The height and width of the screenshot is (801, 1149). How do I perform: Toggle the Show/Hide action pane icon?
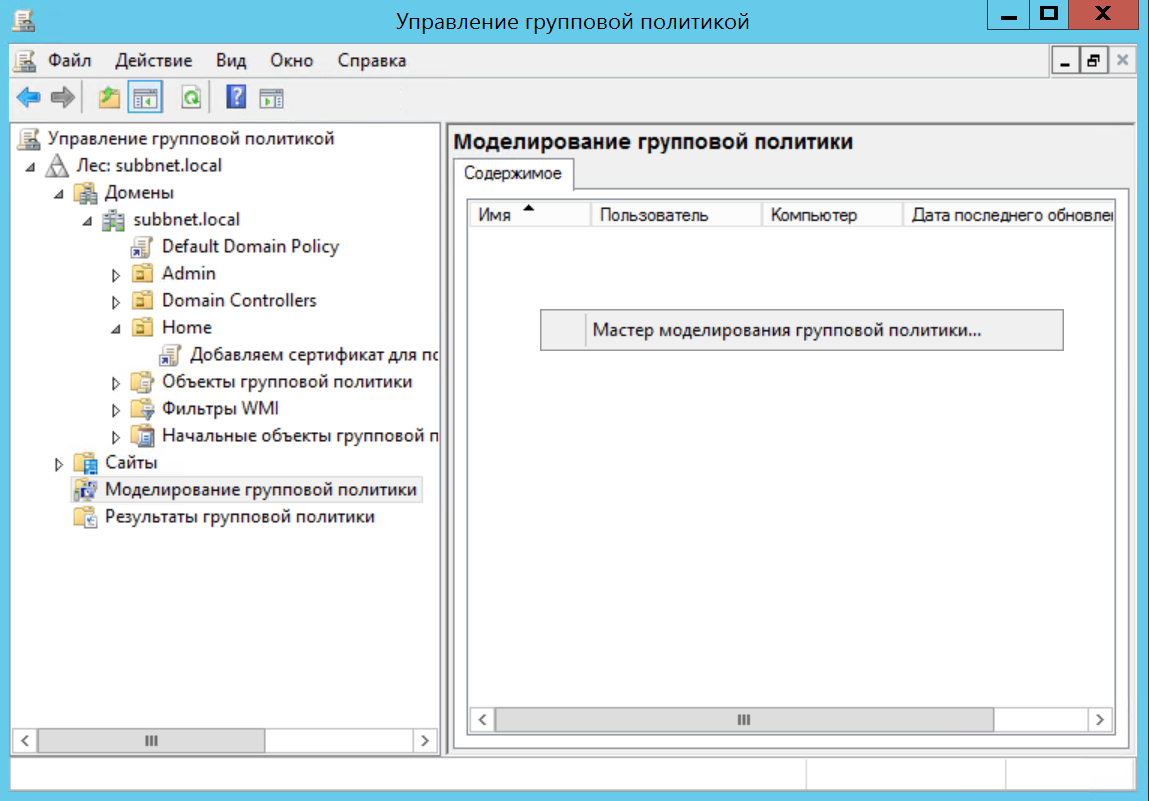(x=271, y=97)
